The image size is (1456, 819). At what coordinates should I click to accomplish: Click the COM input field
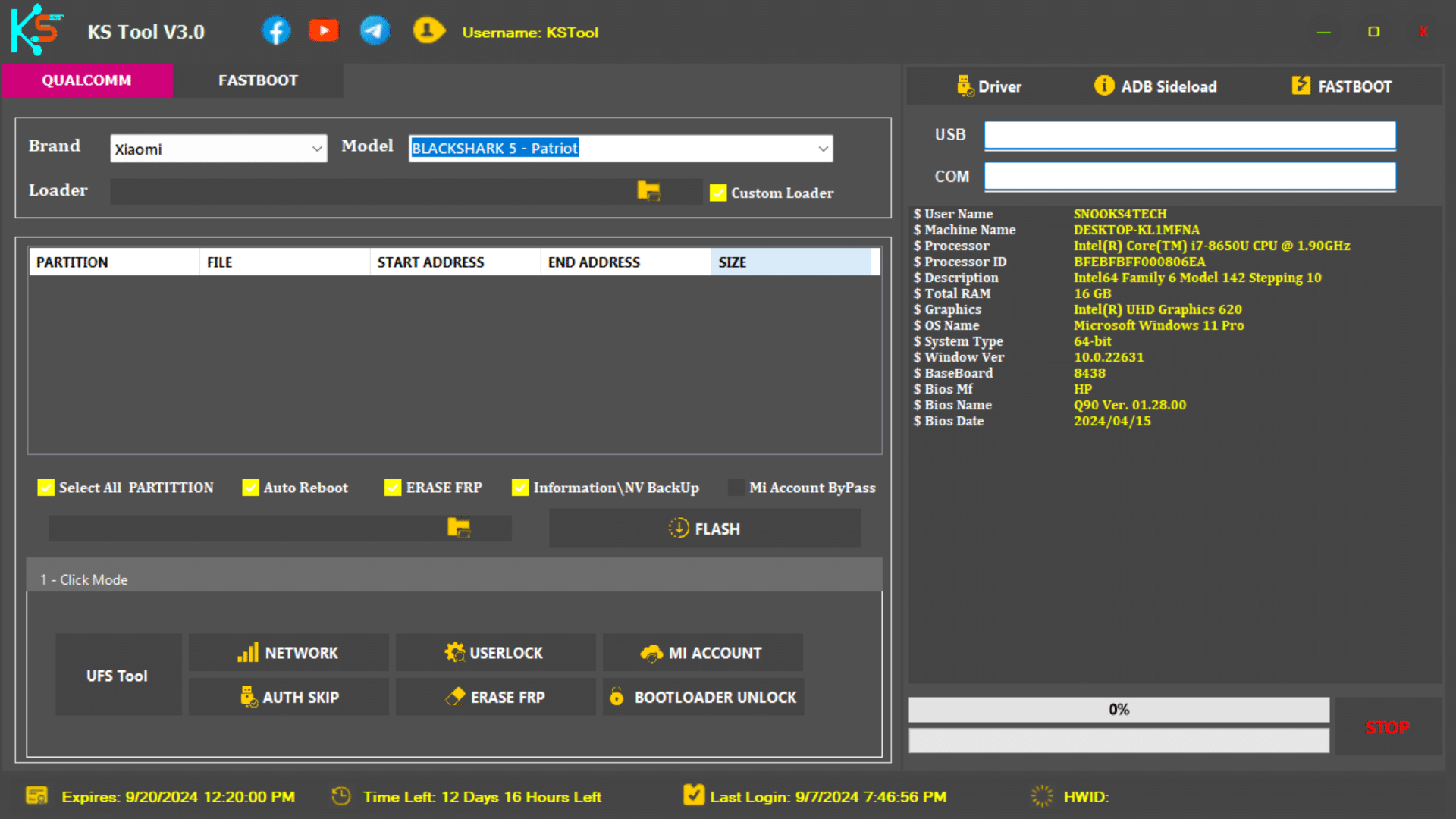coord(1190,176)
